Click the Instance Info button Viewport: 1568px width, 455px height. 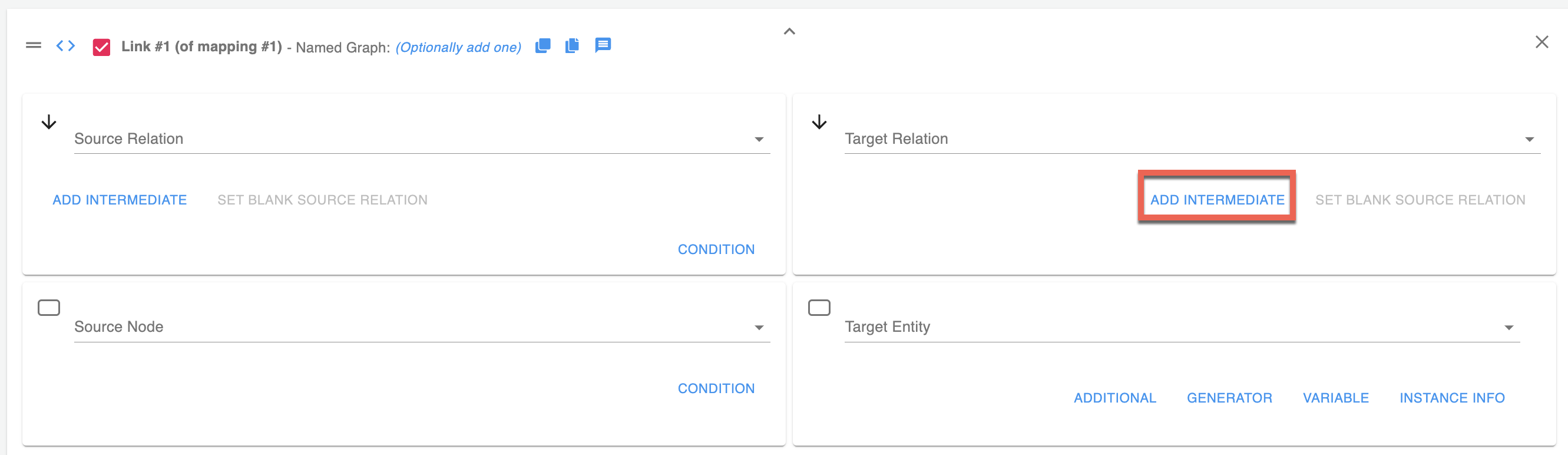coord(1452,398)
